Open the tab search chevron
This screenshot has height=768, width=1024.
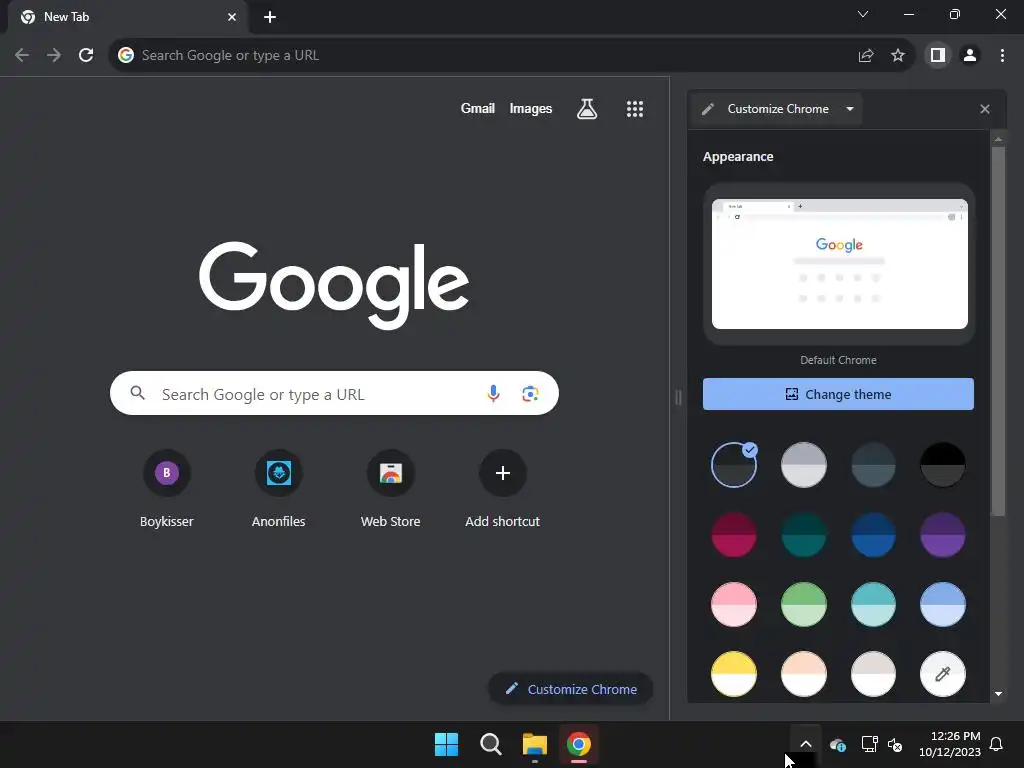coord(863,14)
